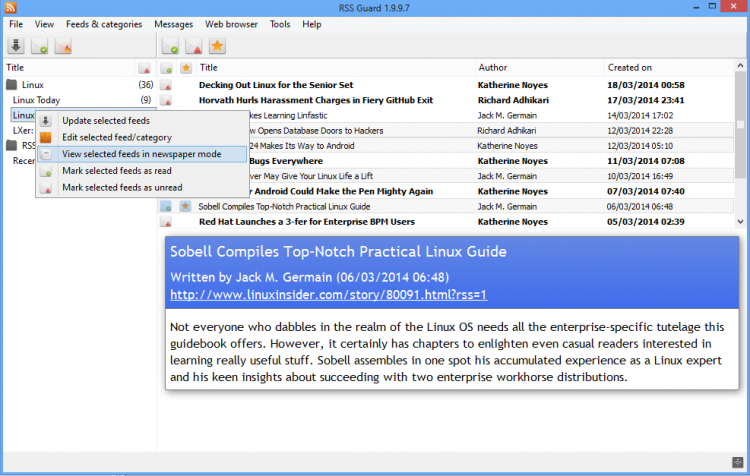Click the fullscreen icon in the status bar

pos(737,461)
